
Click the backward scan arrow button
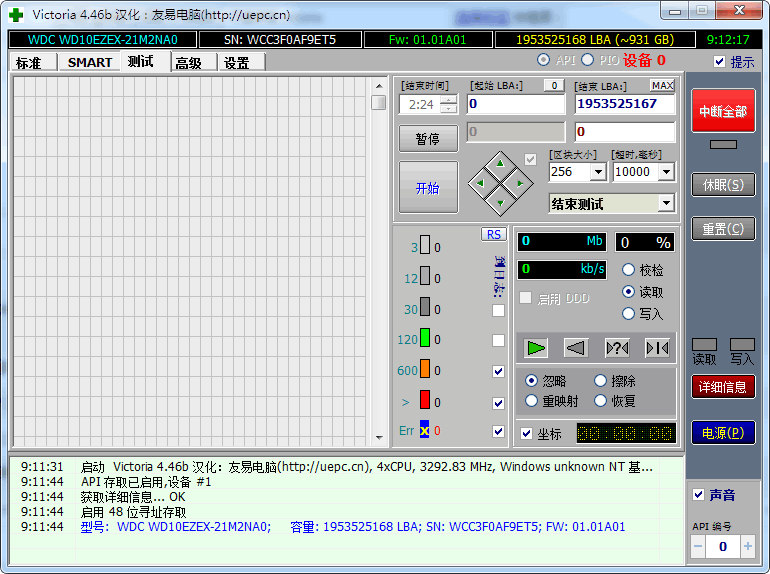tap(576, 348)
